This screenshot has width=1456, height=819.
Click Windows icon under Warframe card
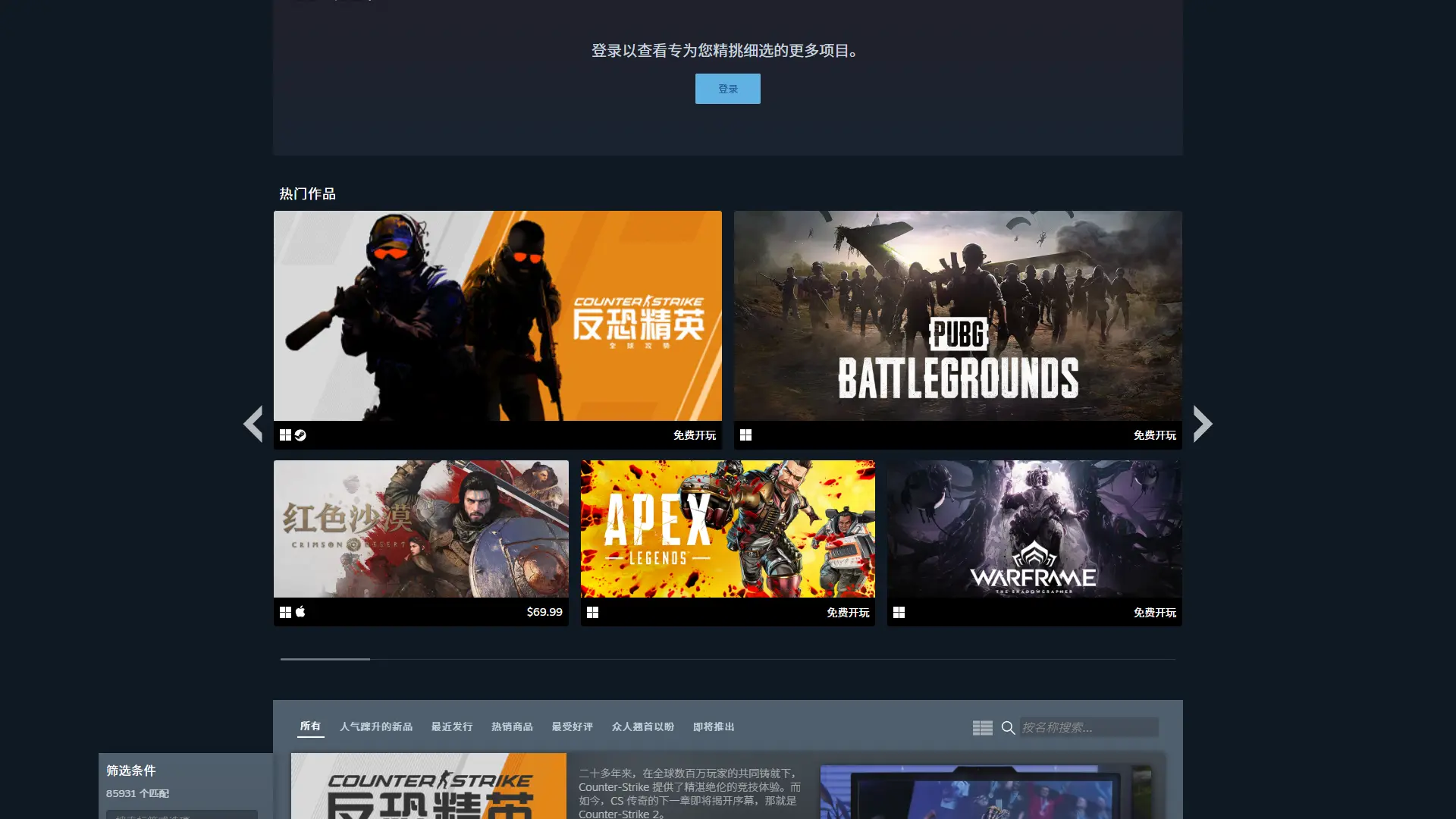pyautogui.click(x=899, y=613)
